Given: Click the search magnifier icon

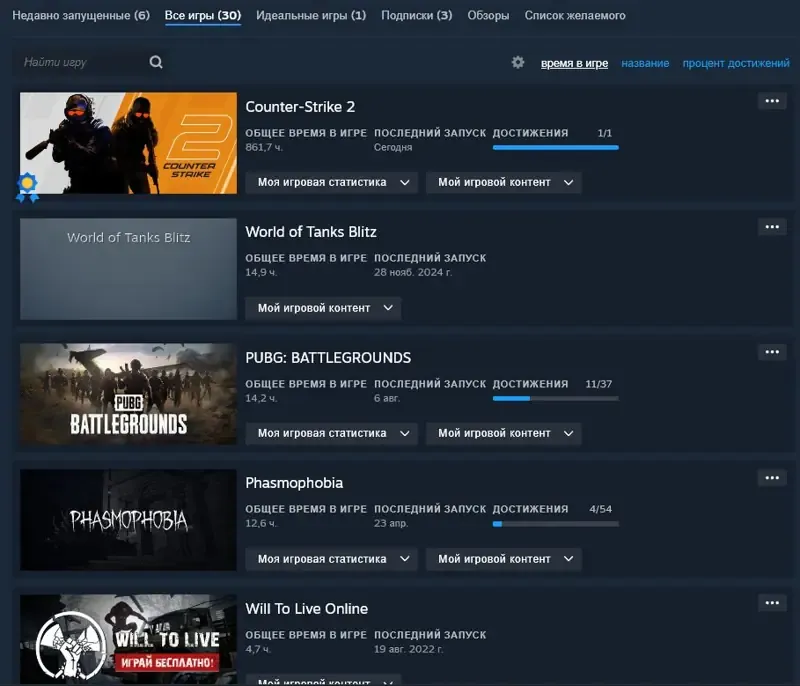Looking at the screenshot, I should 156,62.
